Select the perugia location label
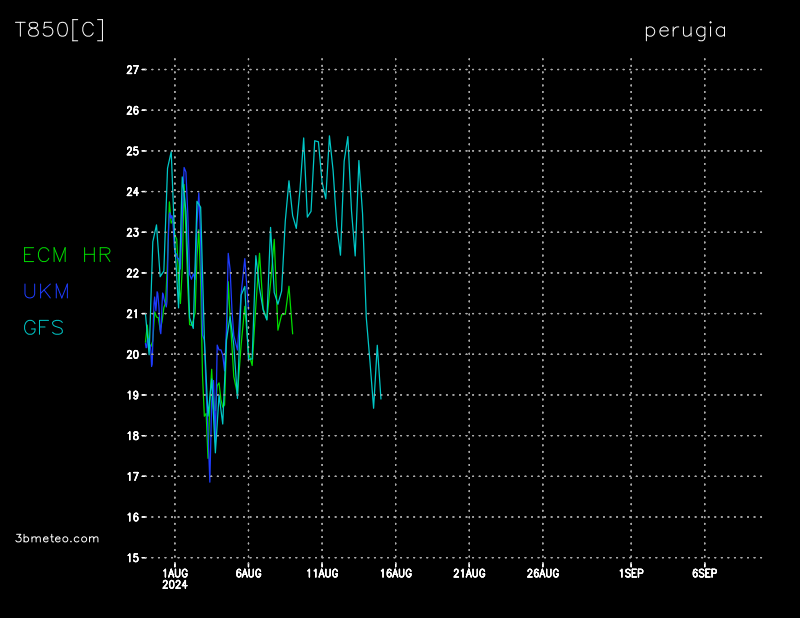Image resolution: width=800 pixels, height=618 pixels. click(685, 31)
